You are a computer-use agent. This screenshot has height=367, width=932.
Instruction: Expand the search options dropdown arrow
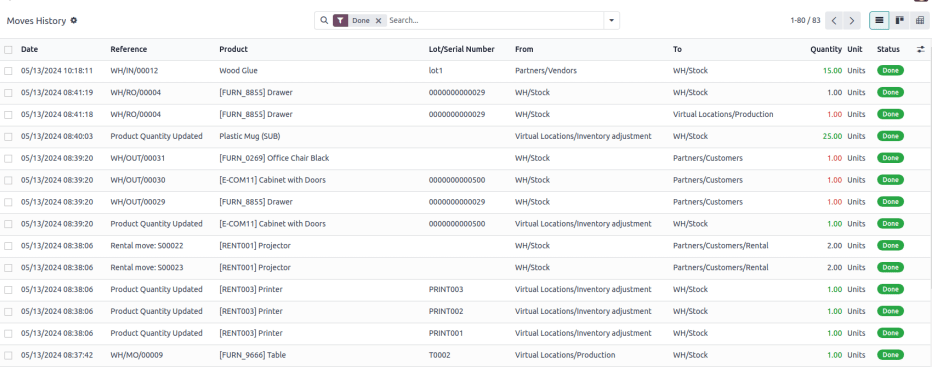[x=612, y=20]
